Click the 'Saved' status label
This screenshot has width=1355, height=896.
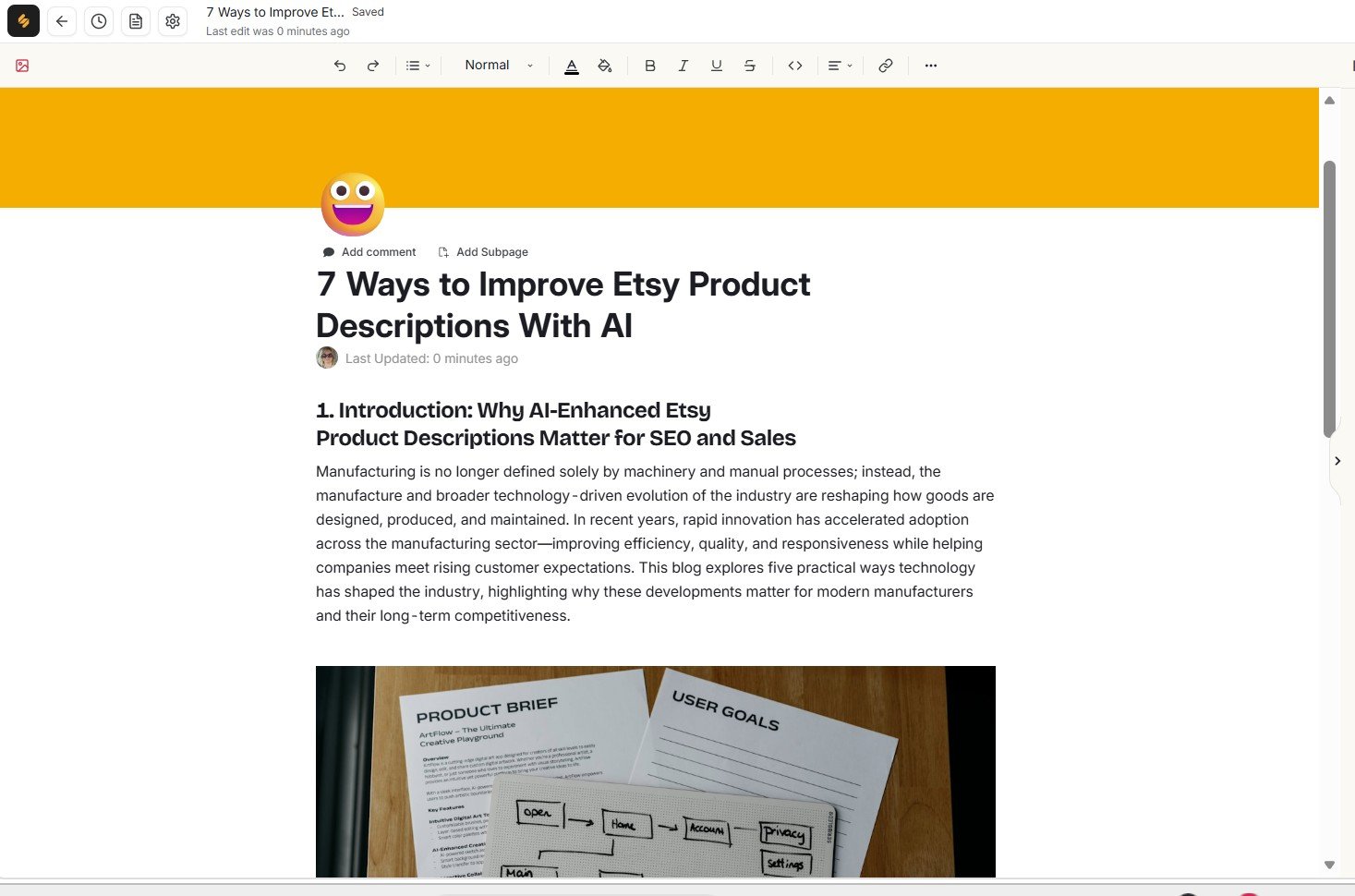(x=368, y=12)
